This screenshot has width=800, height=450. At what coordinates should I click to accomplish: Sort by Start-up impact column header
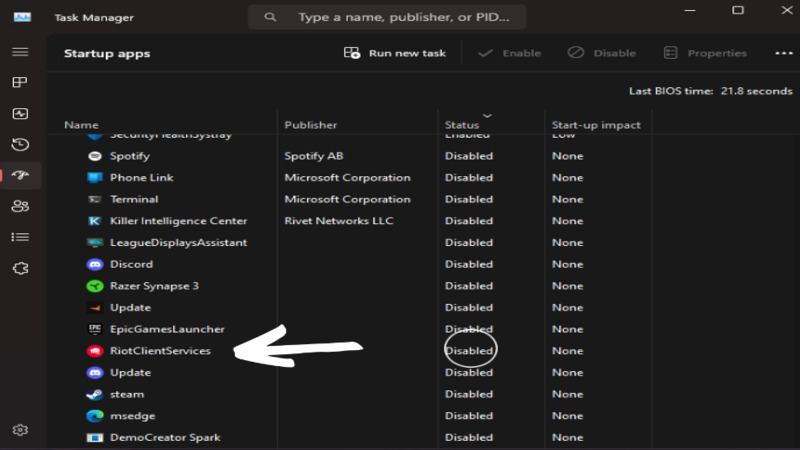[596, 125]
